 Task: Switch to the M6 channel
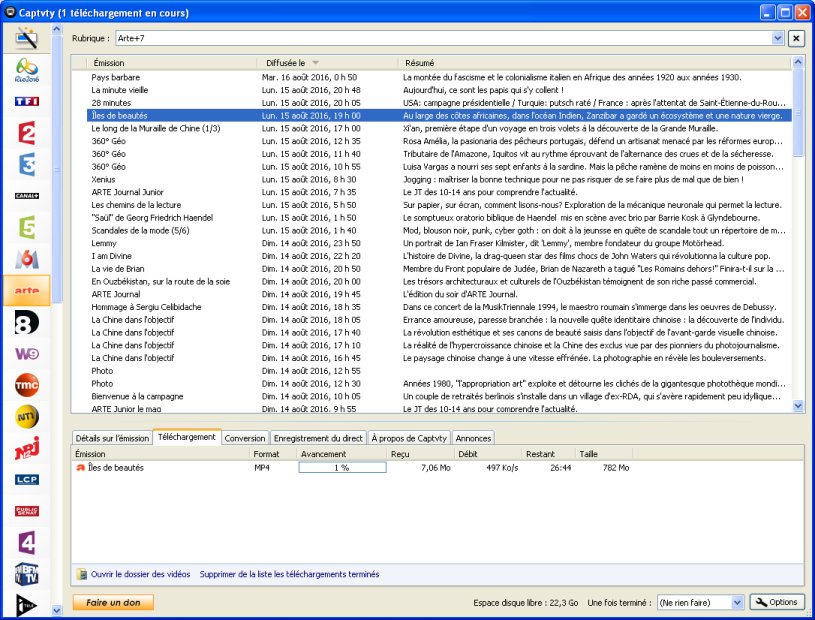[x=26, y=258]
